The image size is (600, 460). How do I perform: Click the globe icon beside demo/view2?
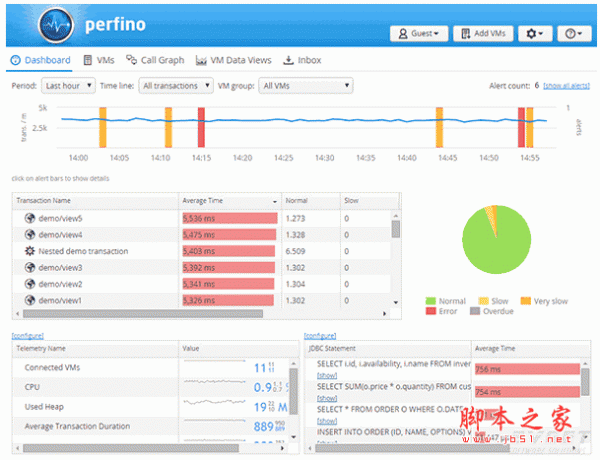pyautogui.click(x=30, y=284)
